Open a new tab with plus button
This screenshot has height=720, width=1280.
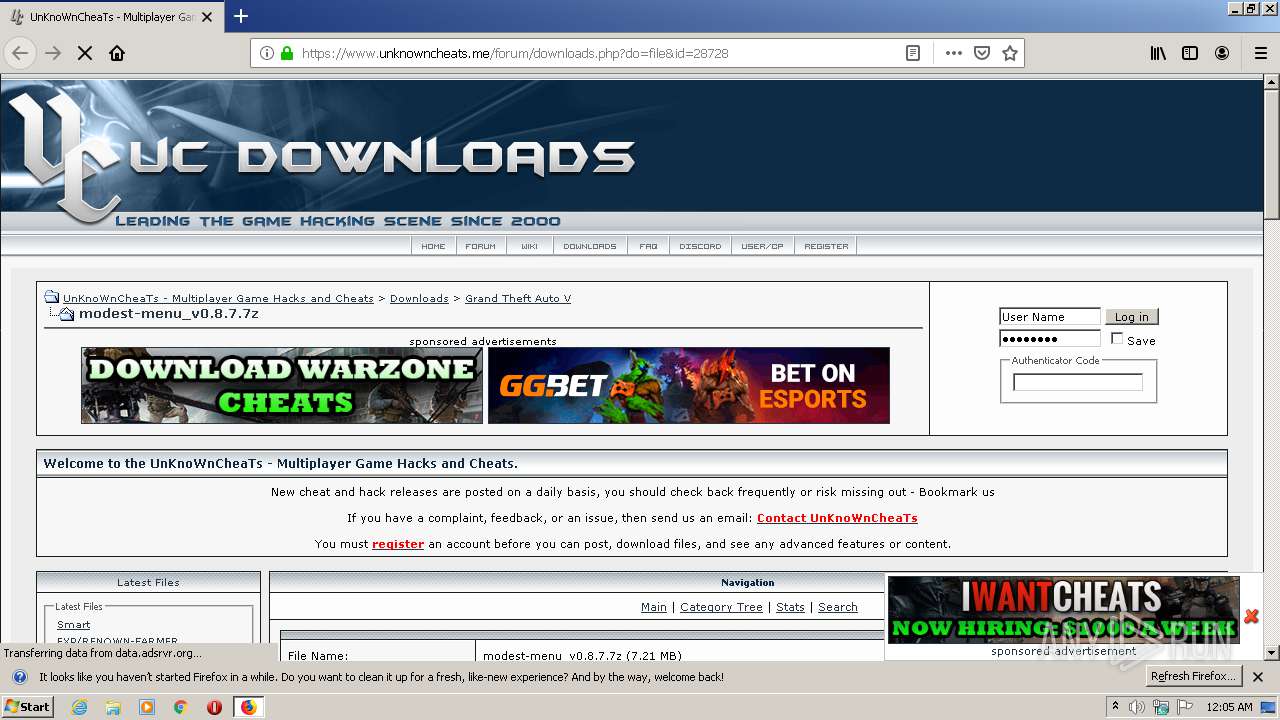[241, 16]
